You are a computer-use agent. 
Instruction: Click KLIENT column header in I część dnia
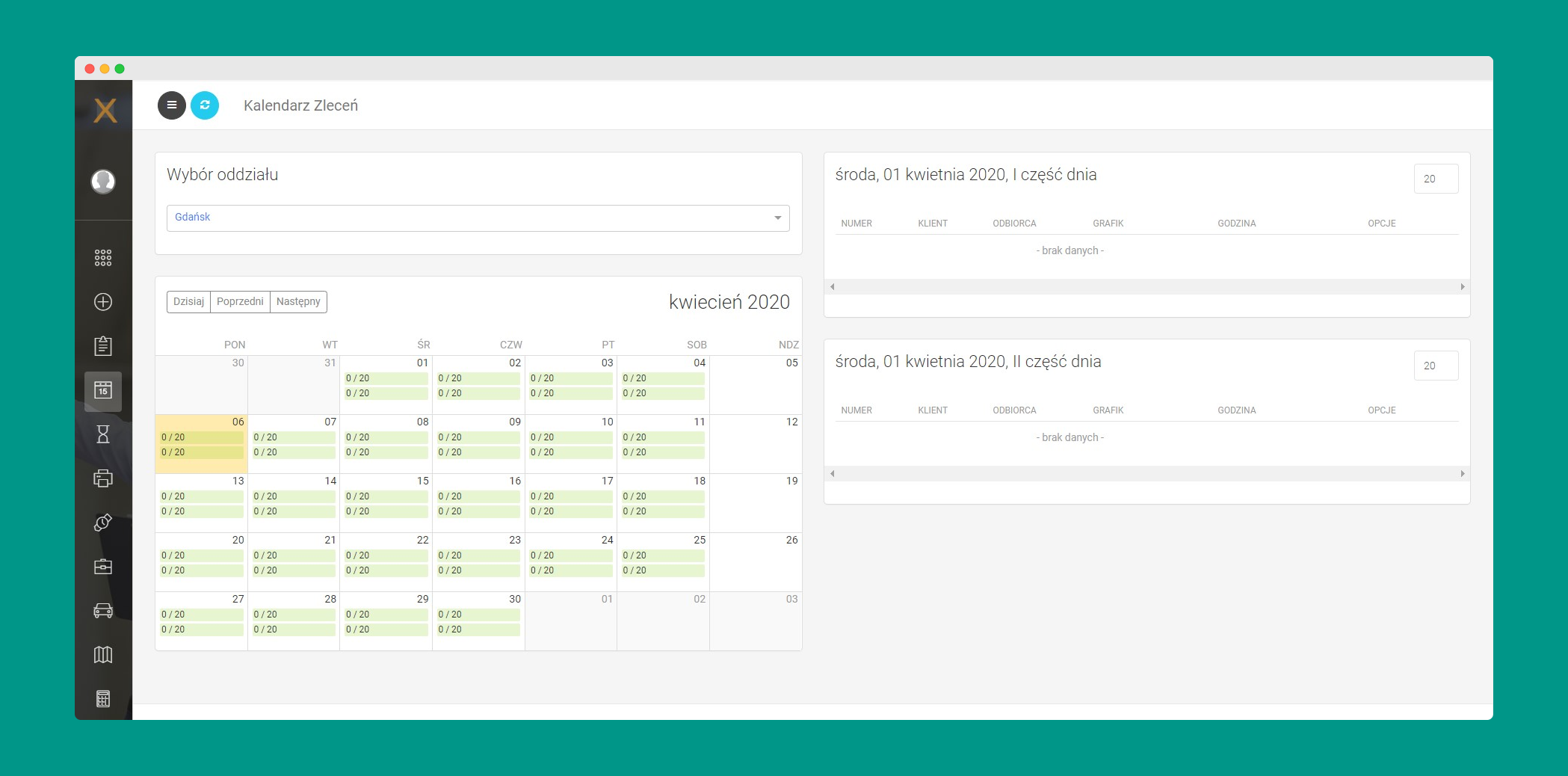click(x=933, y=224)
